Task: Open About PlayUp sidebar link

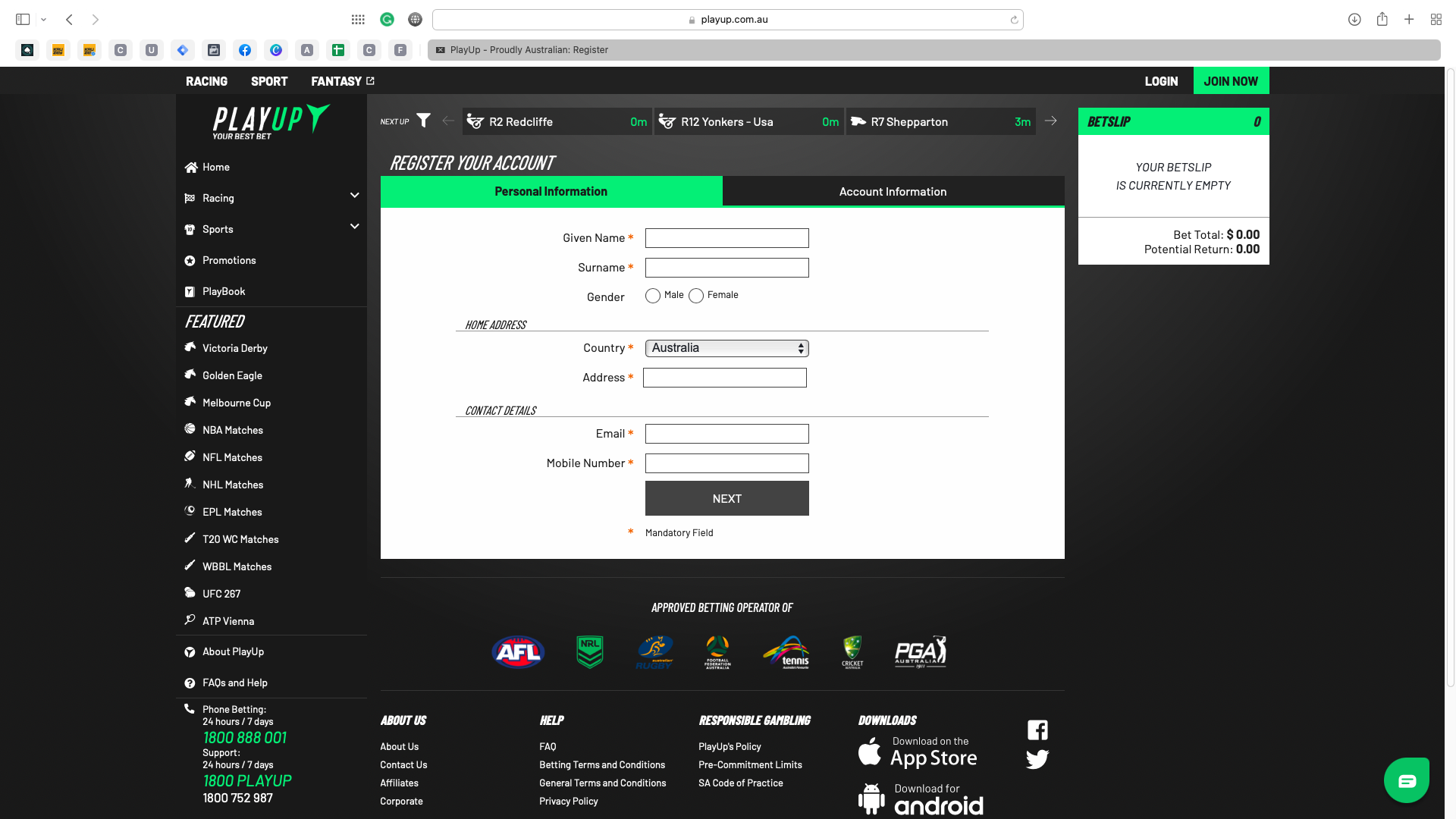Action: 233,651
